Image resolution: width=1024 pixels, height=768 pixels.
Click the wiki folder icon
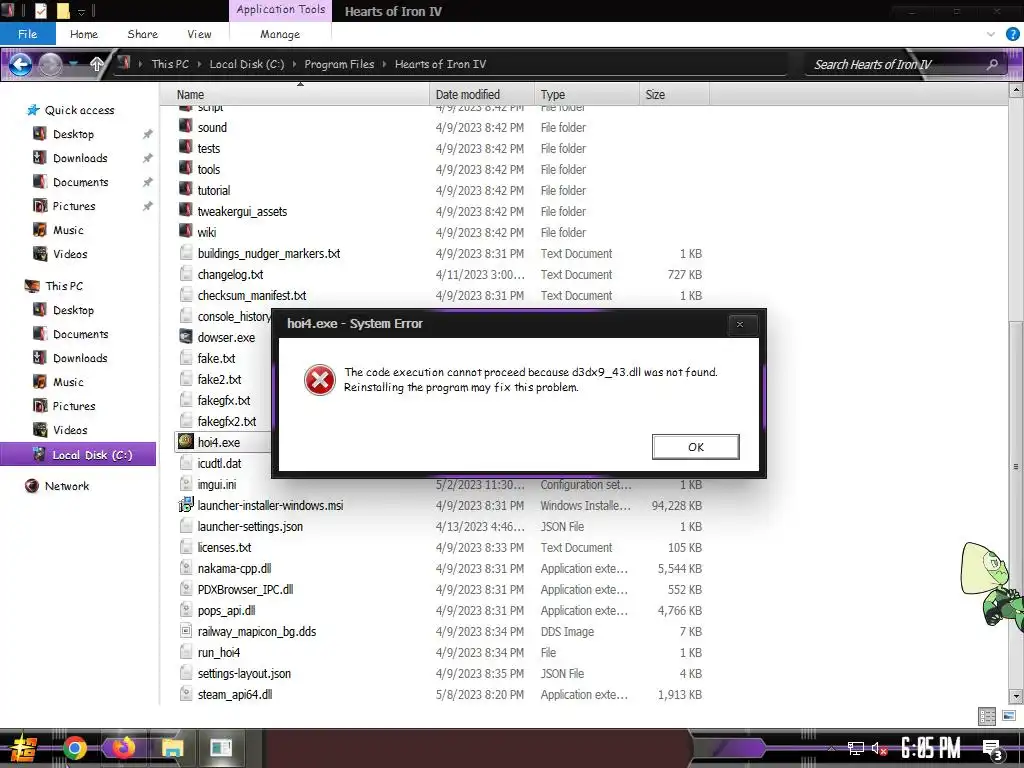(186, 231)
